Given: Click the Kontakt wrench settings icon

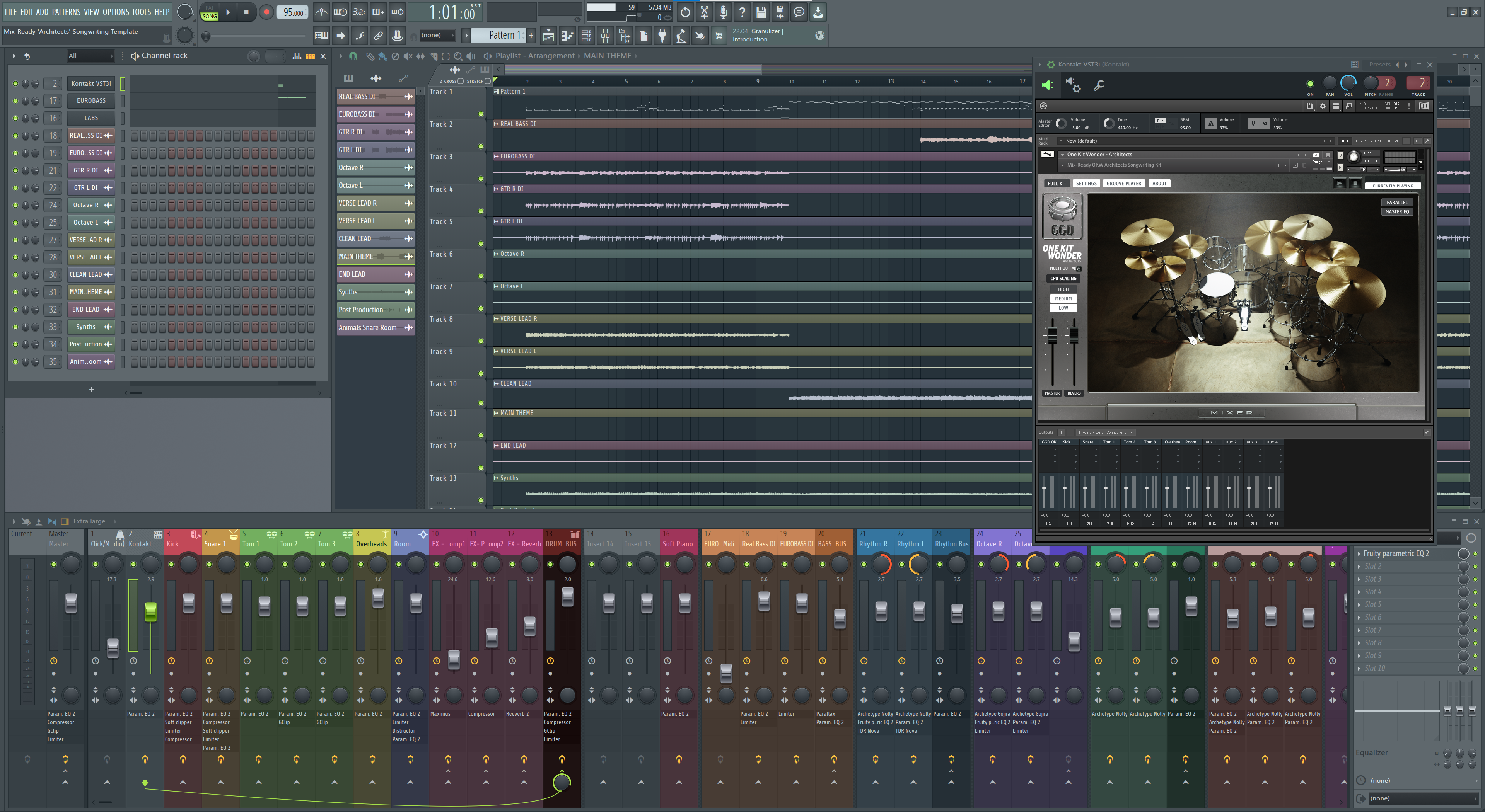Looking at the screenshot, I should 1099,86.
